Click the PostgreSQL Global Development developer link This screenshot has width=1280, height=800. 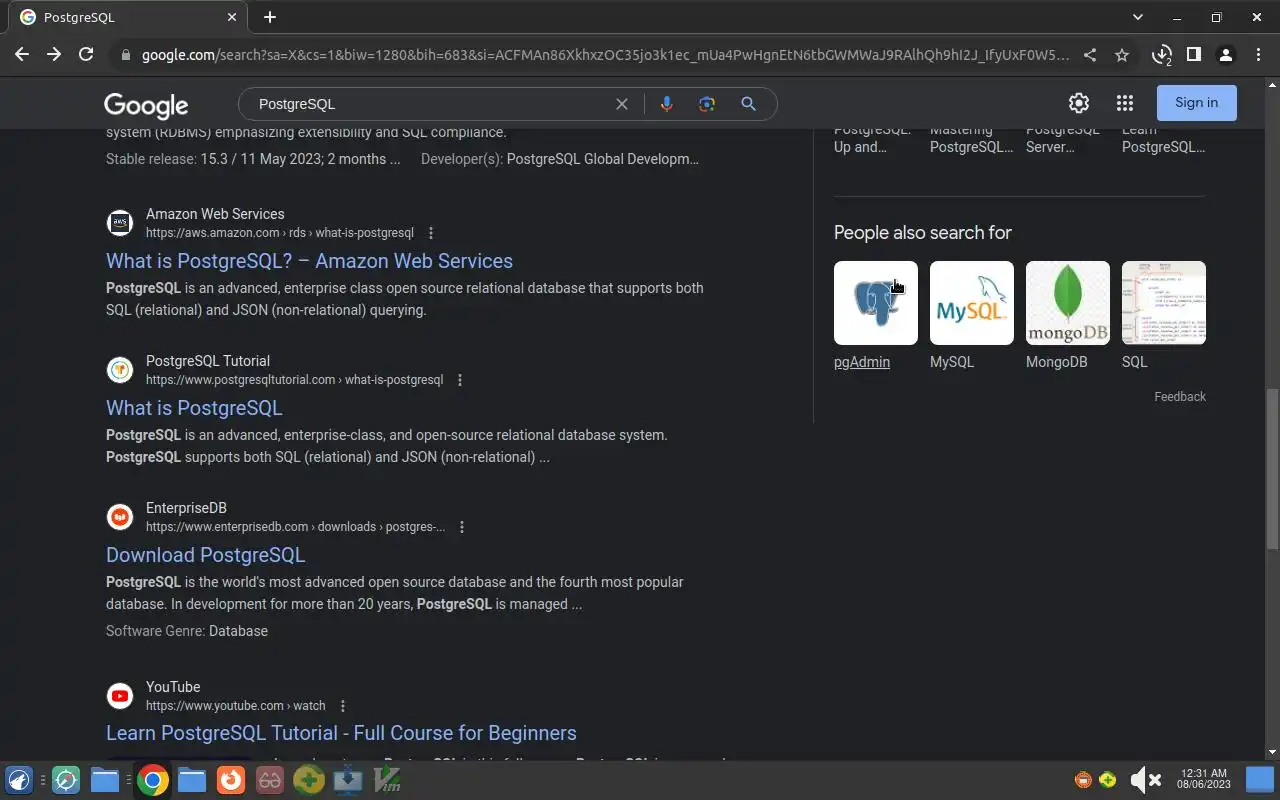point(603,159)
